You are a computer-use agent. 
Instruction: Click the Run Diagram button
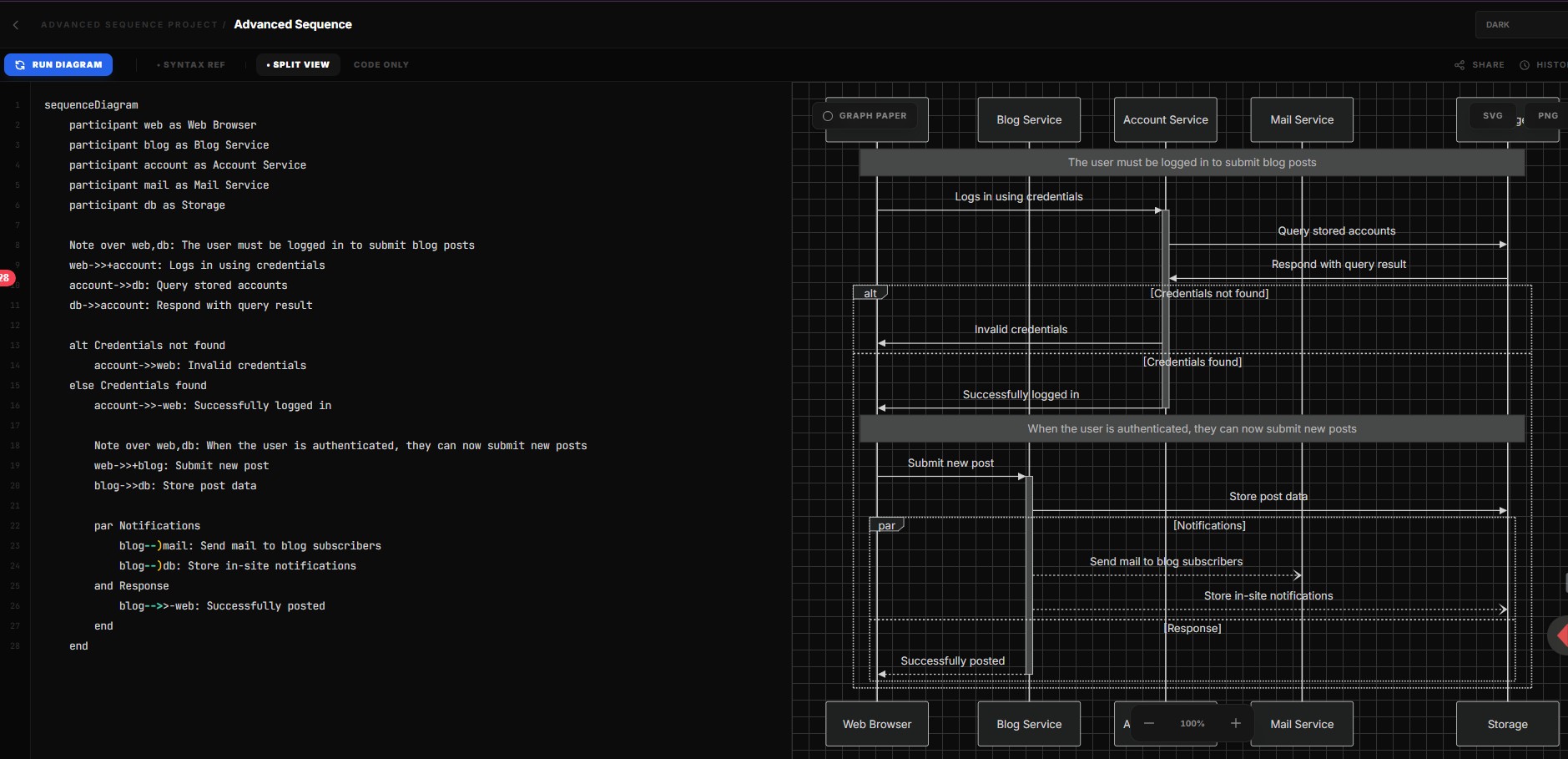click(58, 64)
